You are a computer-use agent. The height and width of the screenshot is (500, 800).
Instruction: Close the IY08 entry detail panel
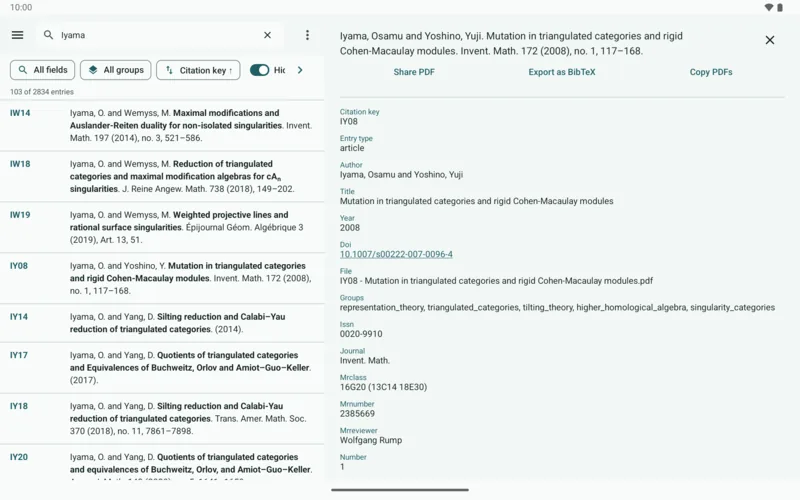770,40
